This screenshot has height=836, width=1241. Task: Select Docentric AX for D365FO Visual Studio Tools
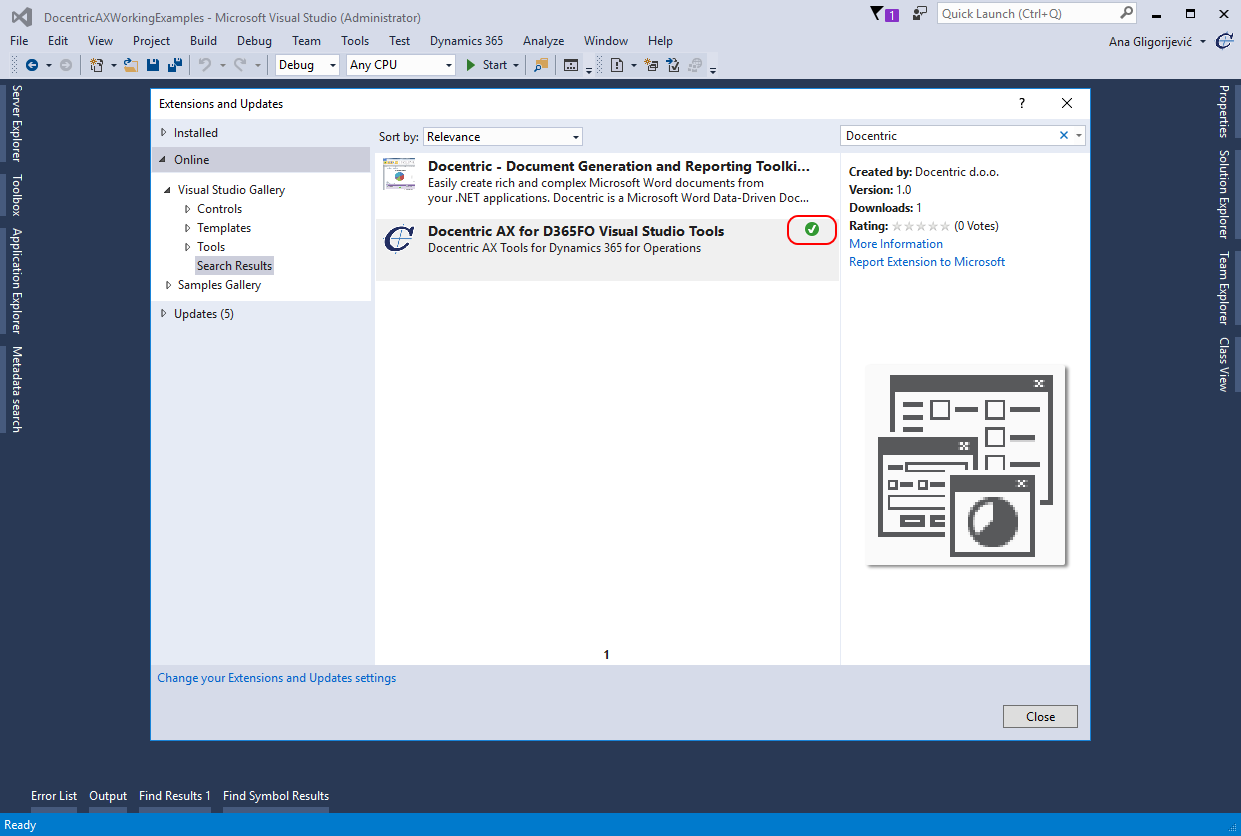click(x=607, y=249)
